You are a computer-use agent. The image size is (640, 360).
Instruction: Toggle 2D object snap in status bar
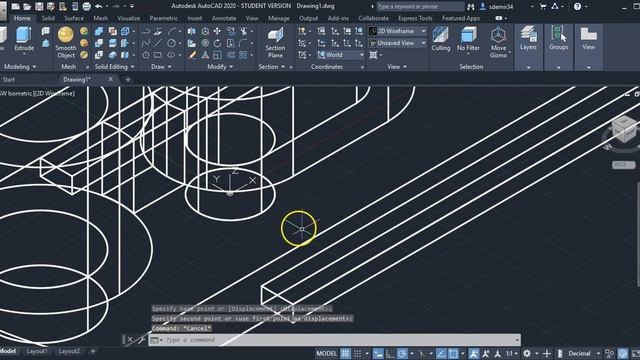tap(453, 353)
